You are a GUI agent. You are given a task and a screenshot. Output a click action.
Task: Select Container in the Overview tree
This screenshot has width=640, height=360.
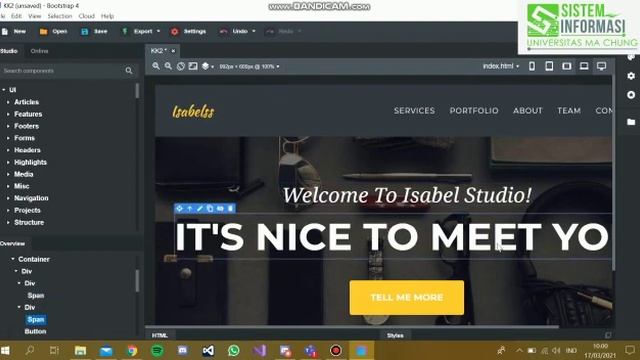pyautogui.click(x=34, y=259)
